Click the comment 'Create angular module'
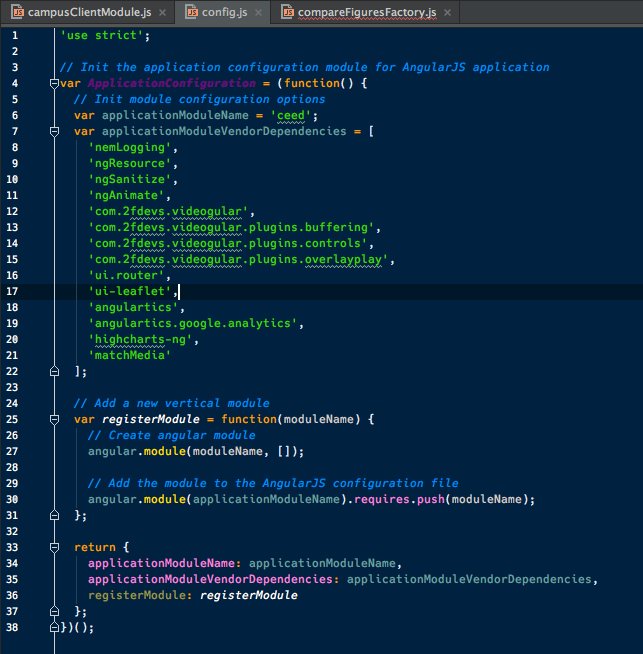The image size is (643, 654). [x=172, y=435]
